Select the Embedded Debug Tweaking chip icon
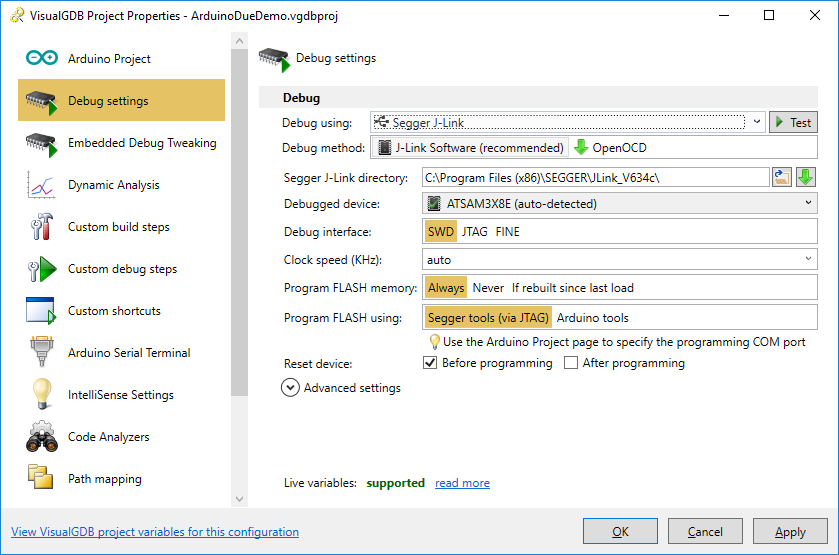 click(42, 145)
